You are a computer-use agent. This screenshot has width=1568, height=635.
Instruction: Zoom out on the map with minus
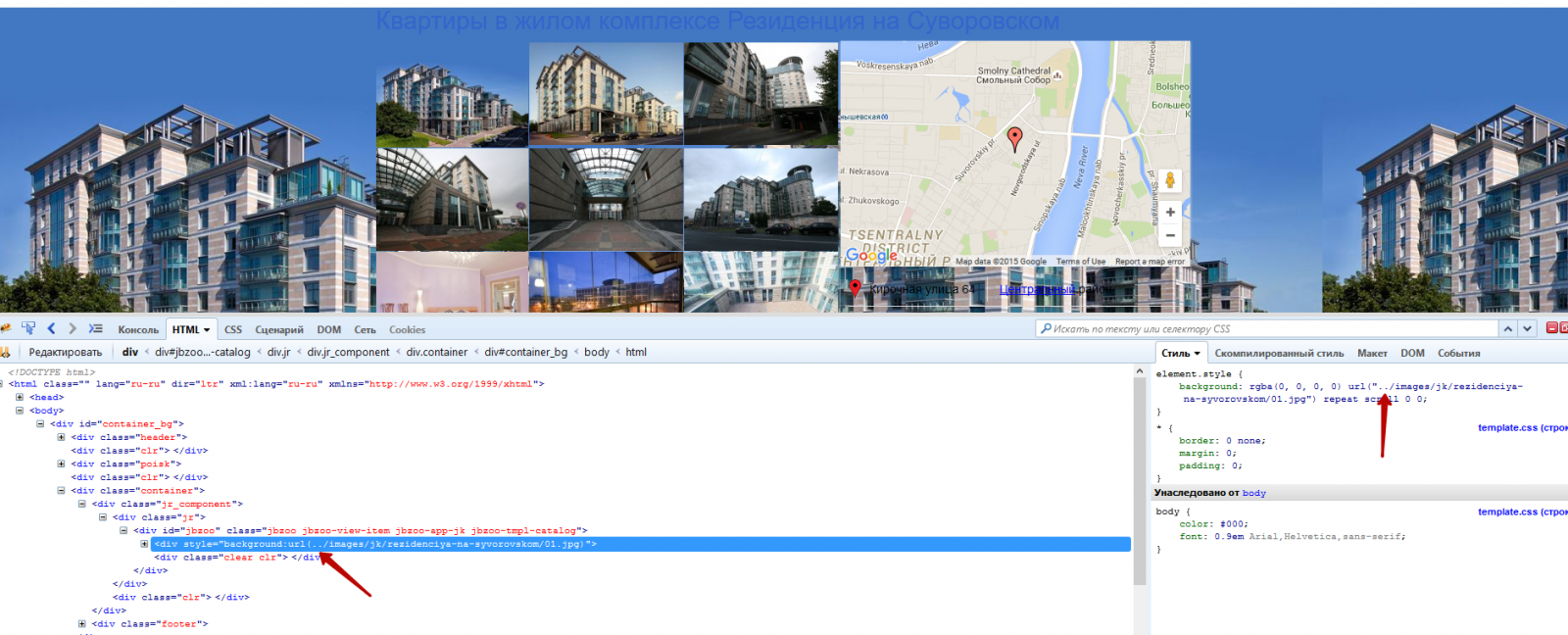(1170, 235)
